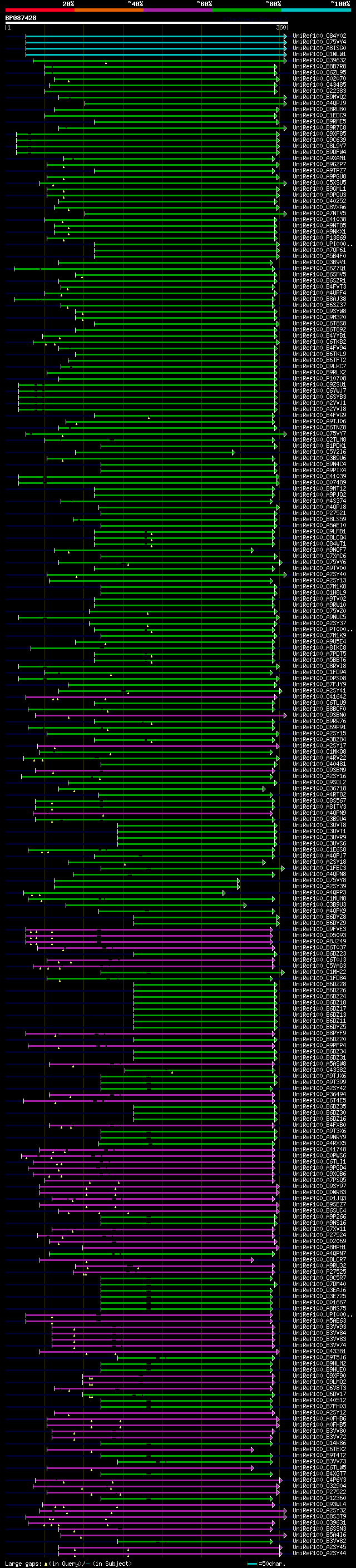This screenshot has height=1568, width=356.
Task: Select hit UniRef100_C1E6S8
Action: [x=319, y=849]
